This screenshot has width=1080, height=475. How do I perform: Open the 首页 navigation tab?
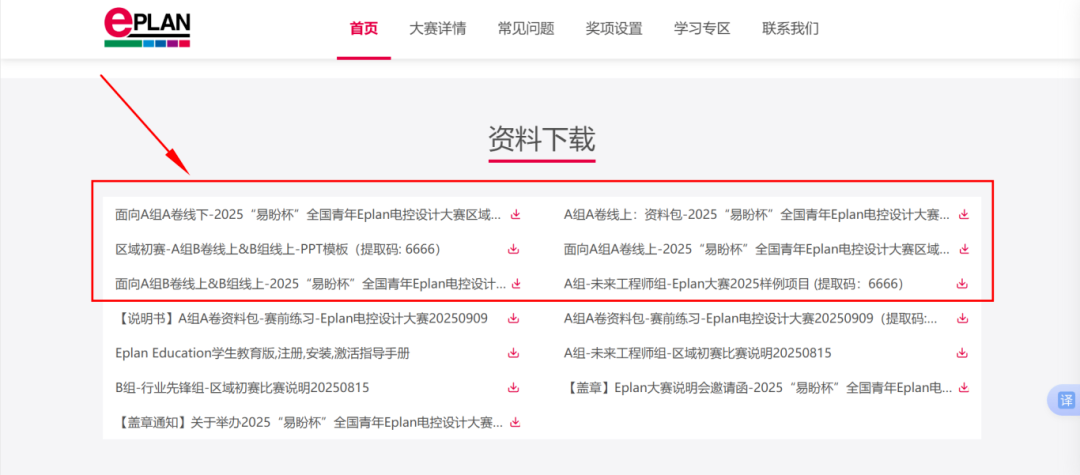pyautogui.click(x=363, y=29)
